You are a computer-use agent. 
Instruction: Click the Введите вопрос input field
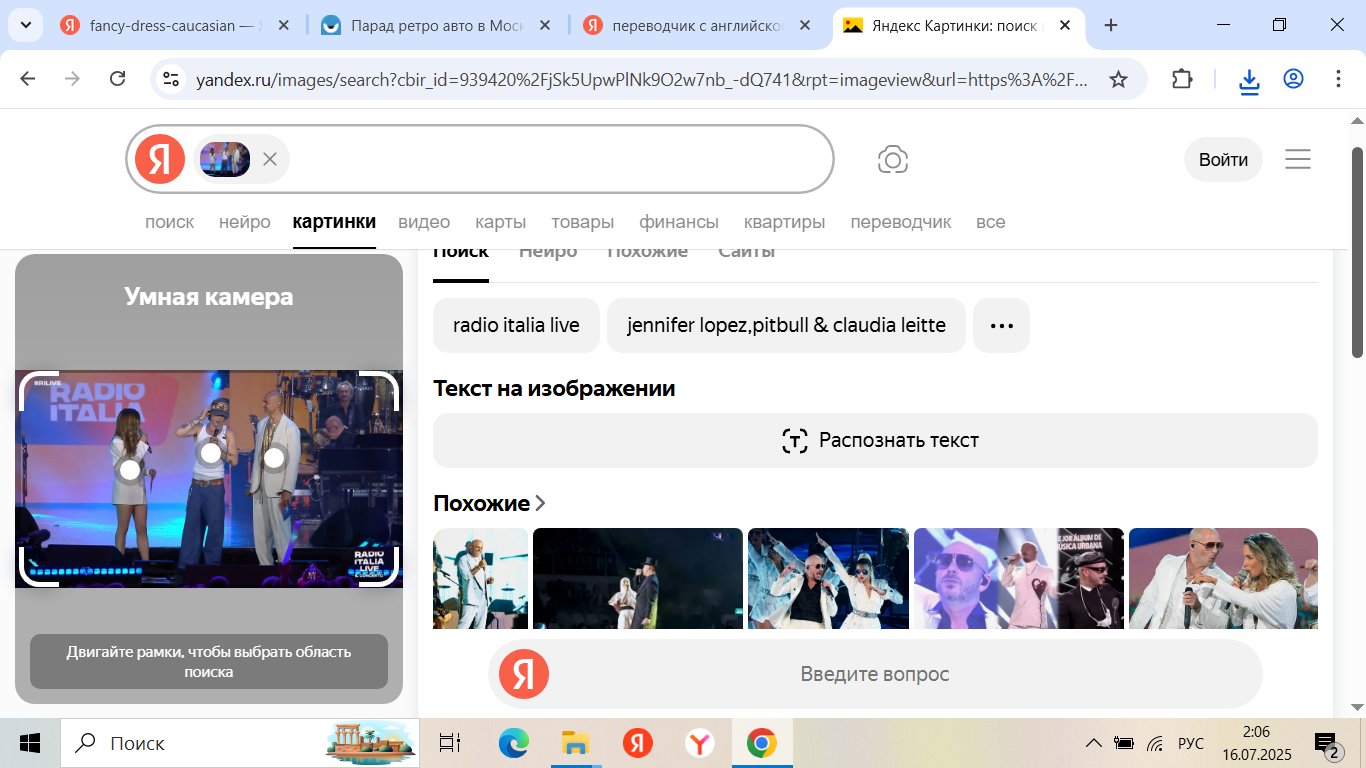[x=874, y=674]
